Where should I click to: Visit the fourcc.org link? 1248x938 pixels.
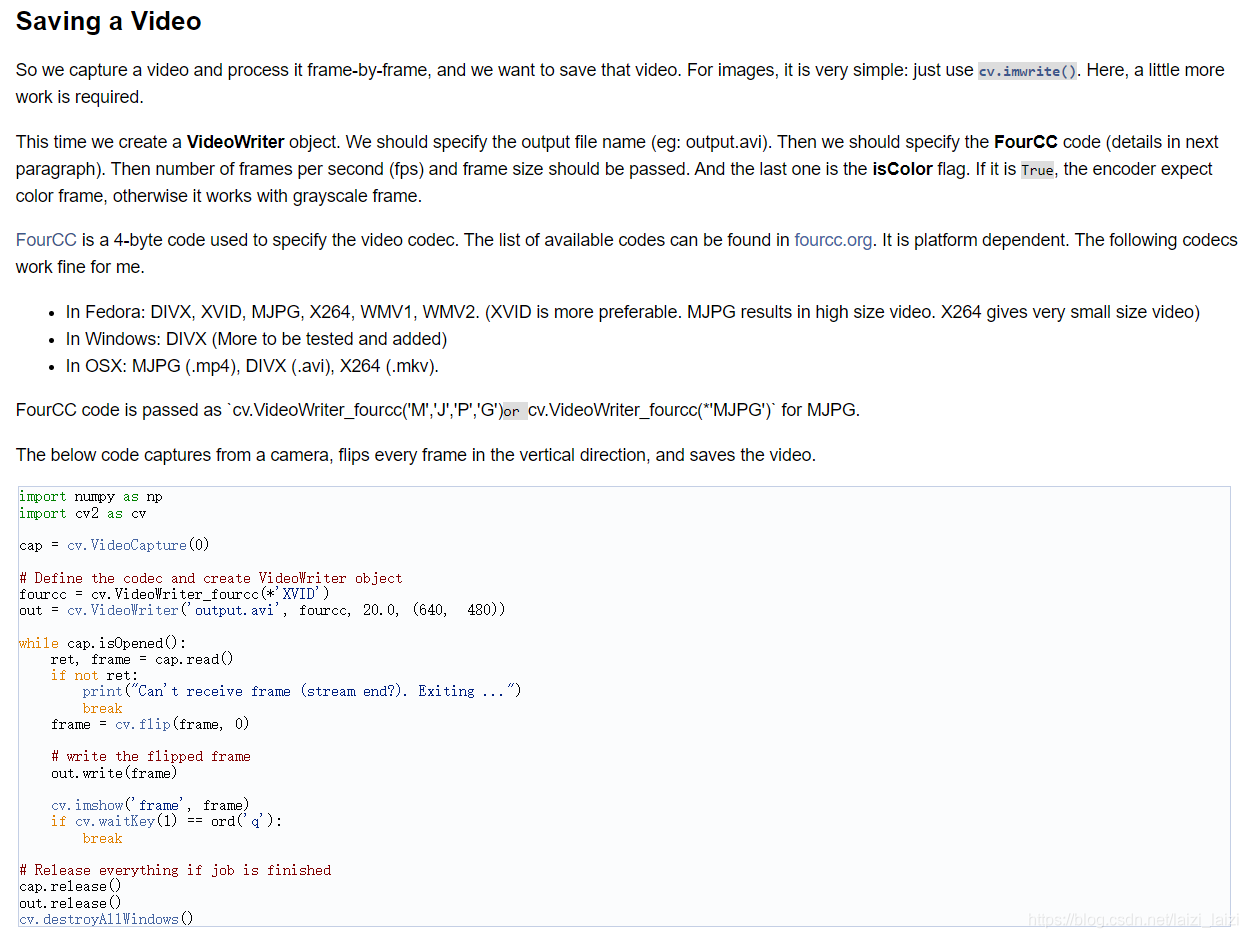pos(833,240)
